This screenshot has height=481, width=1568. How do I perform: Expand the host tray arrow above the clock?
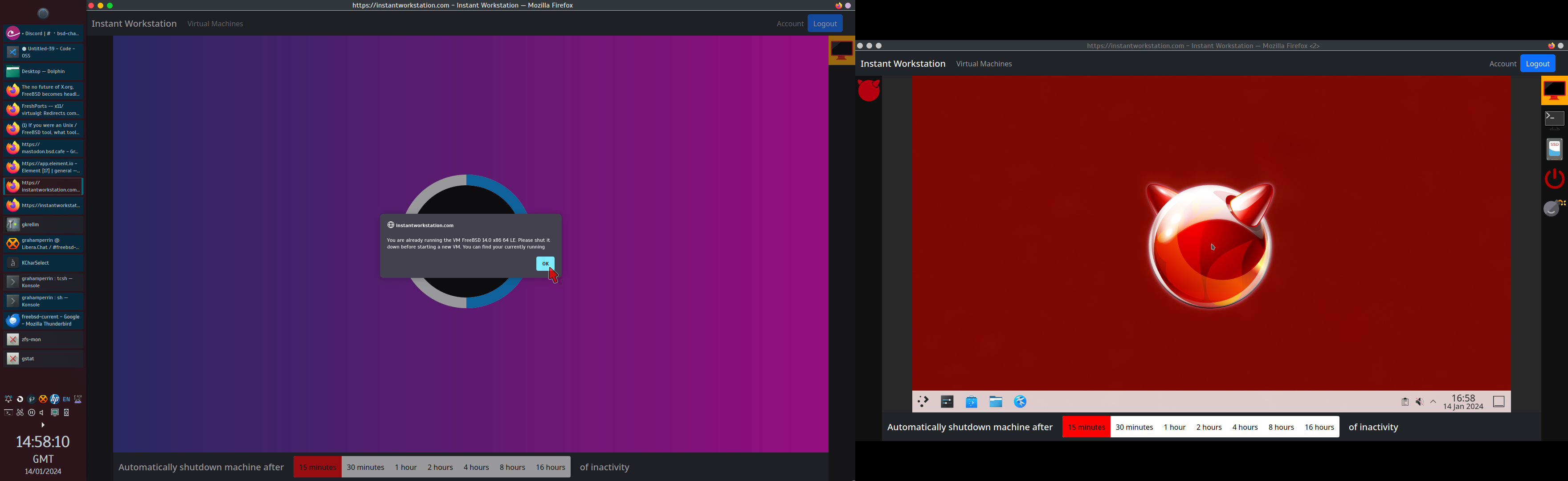point(43,425)
